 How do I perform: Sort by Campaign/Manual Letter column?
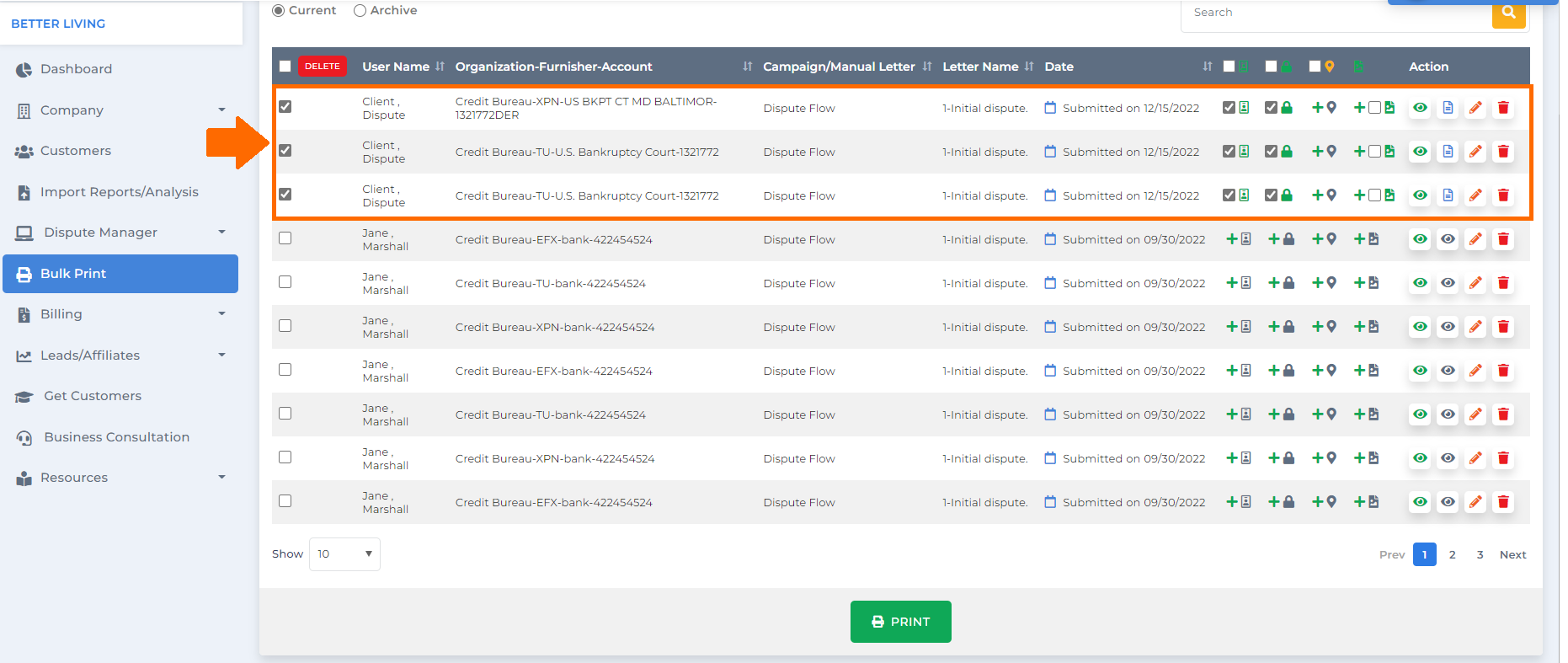click(927, 67)
